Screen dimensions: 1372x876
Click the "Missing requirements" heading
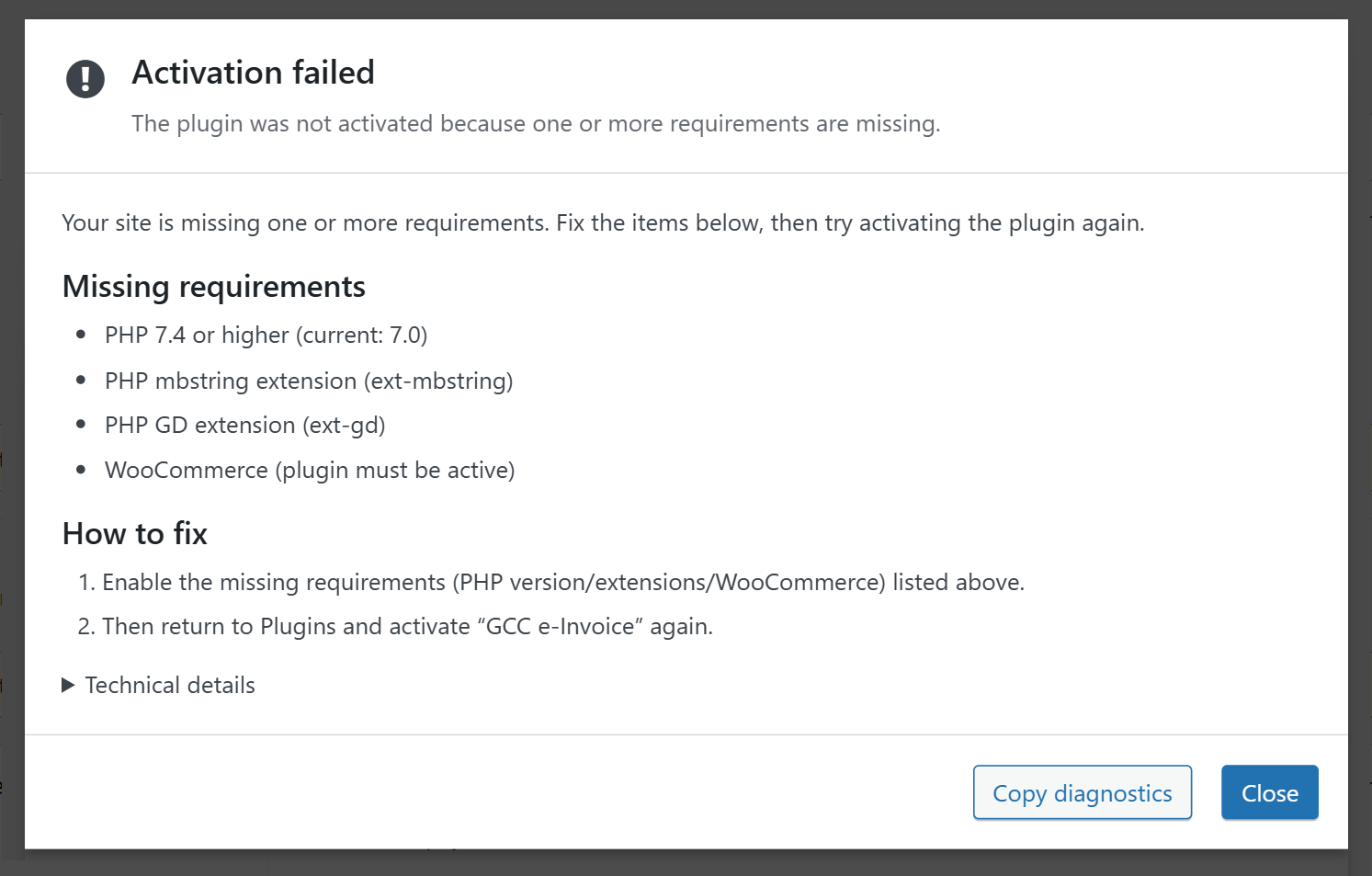[x=213, y=287]
